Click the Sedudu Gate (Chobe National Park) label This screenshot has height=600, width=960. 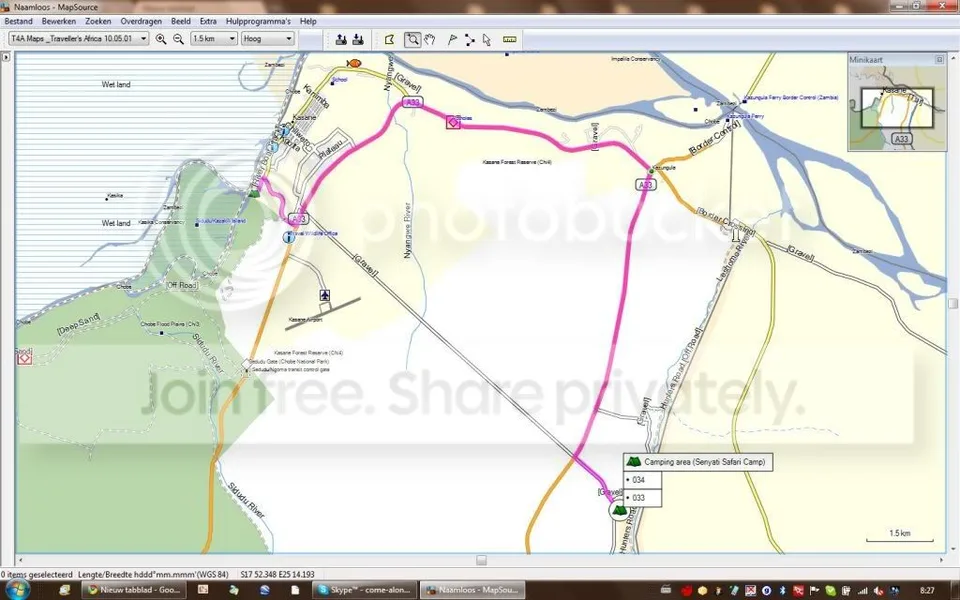pyautogui.click(x=291, y=362)
